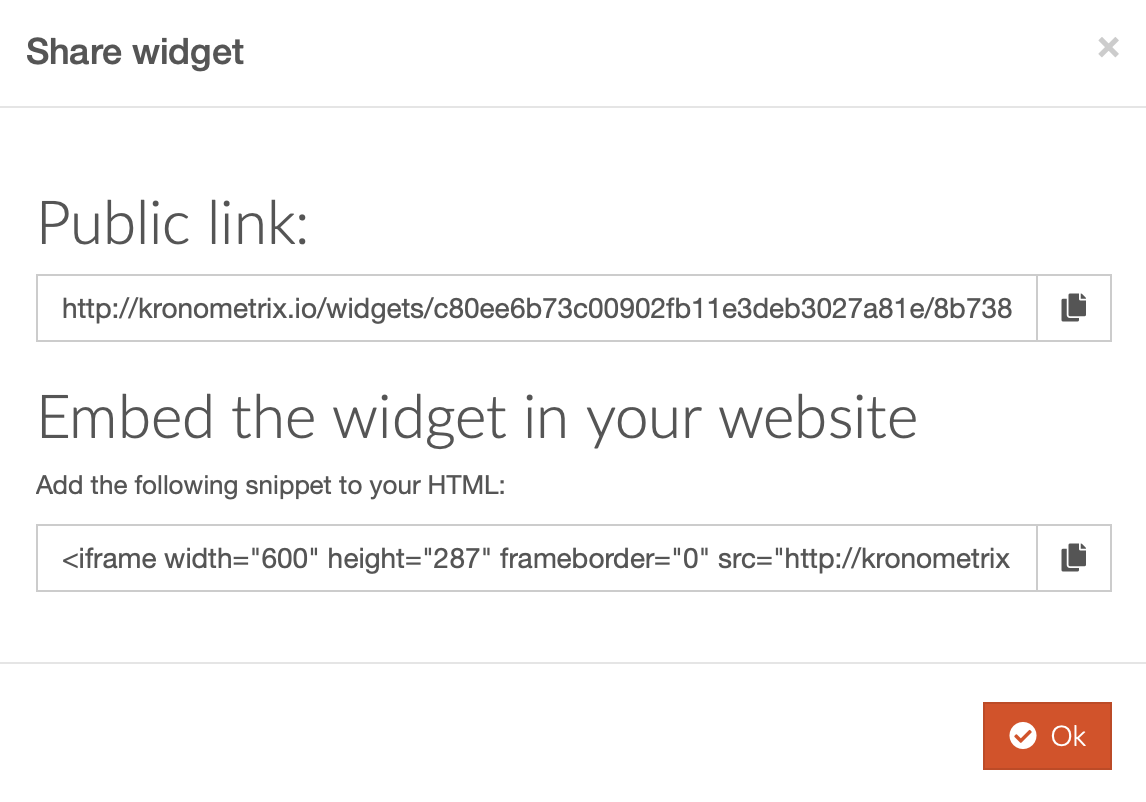Screen dimensions: 1146x802
Task: Click height="287" in the iframe snippet
Action: coord(408,559)
